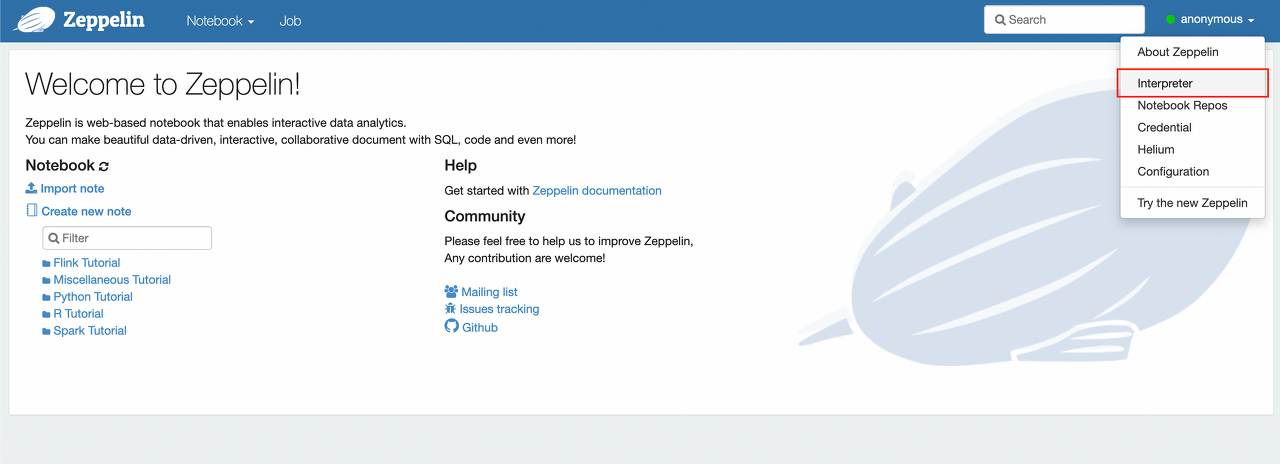Viewport: 1280px width, 464px height.
Task: Open the Issues tracking link
Action: [x=499, y=309]
